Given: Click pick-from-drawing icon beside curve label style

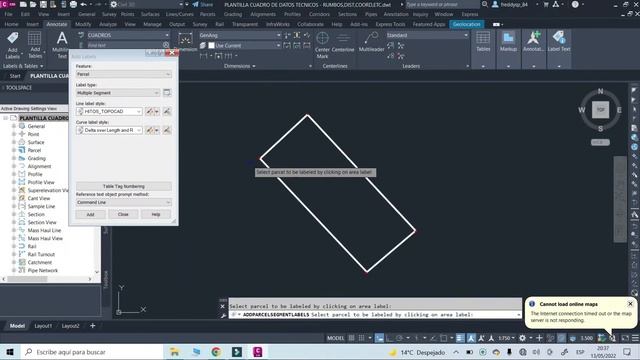Looking at the screenshot, I should click(x=167, y=130).
